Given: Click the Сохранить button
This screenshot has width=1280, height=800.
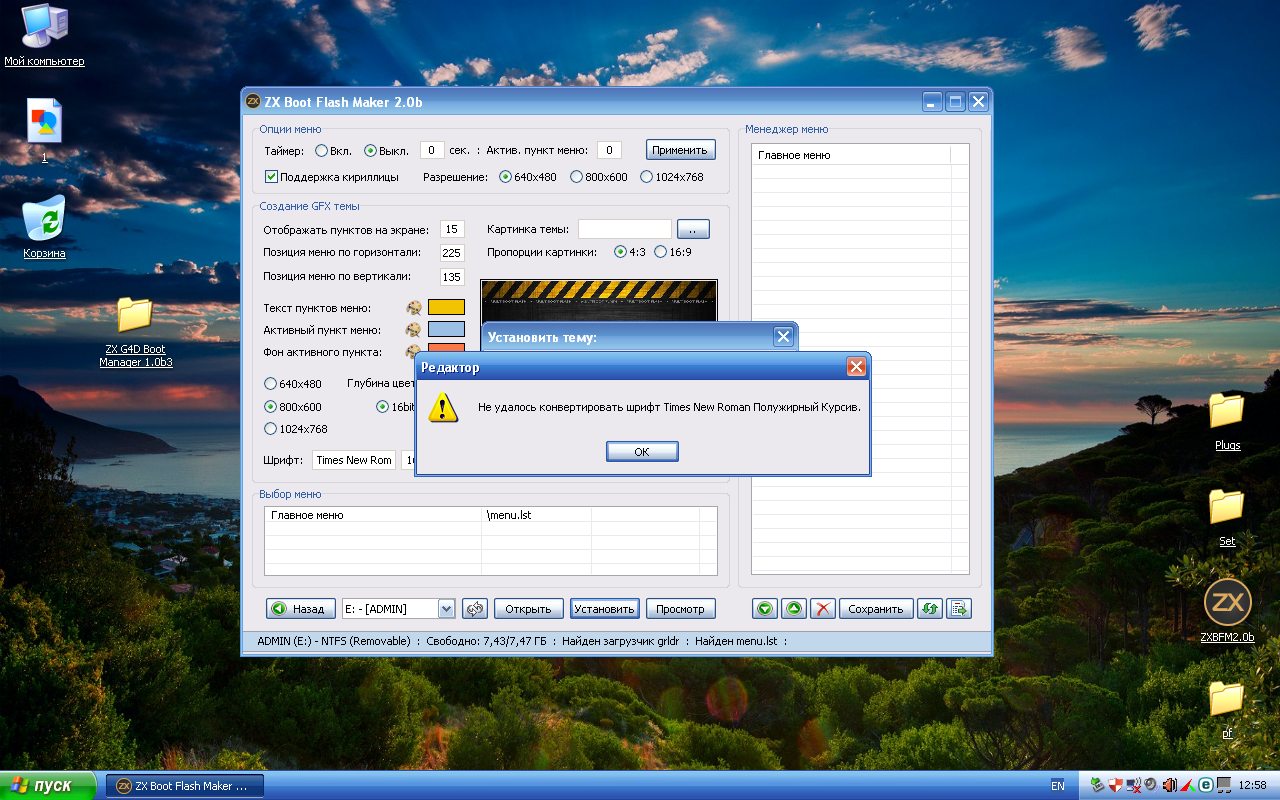Looking at the screenshot, I should (x=876, y=608).
